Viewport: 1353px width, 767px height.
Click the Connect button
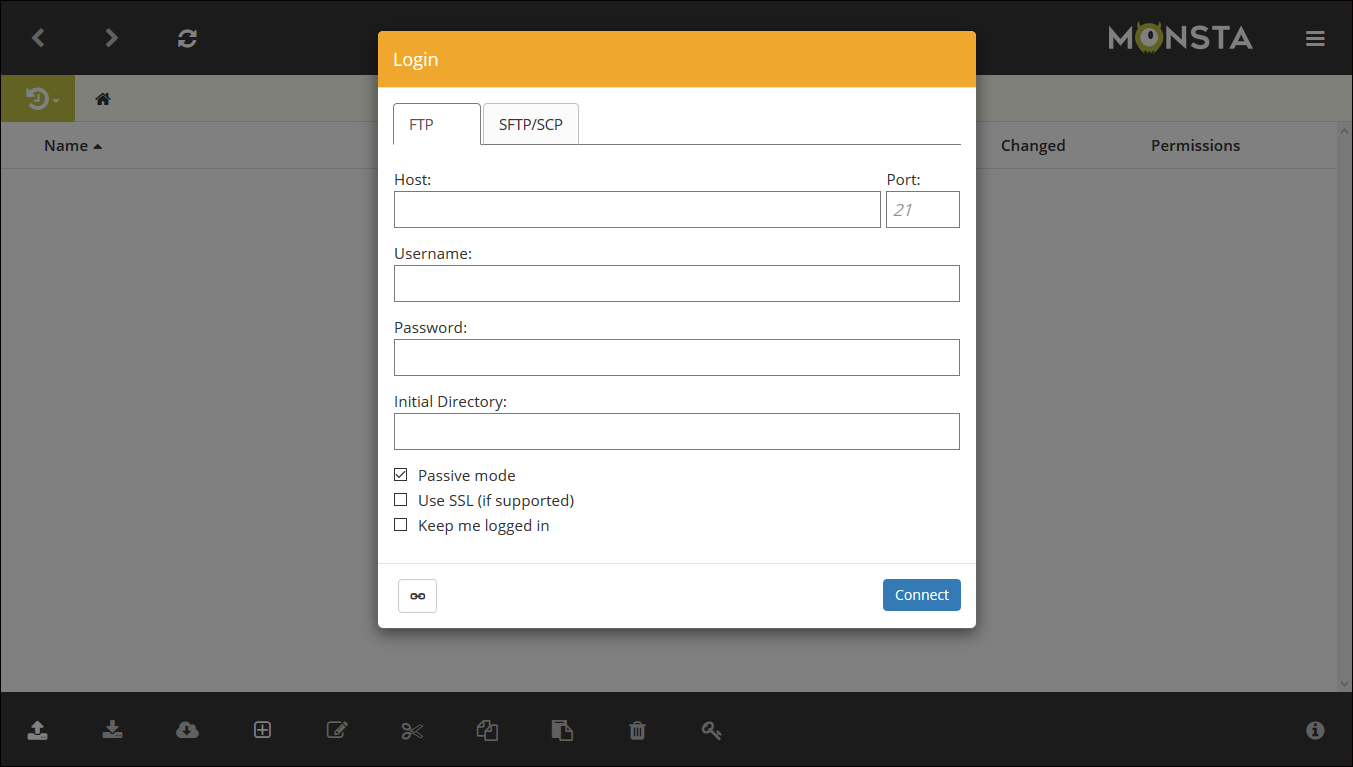(x=922, y=595)
